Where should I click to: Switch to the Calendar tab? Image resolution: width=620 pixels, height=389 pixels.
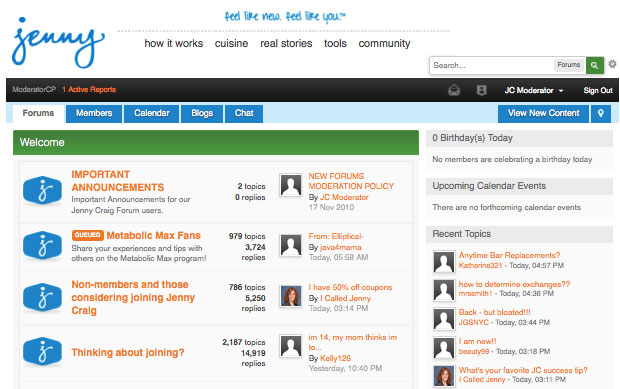point(151,113)
